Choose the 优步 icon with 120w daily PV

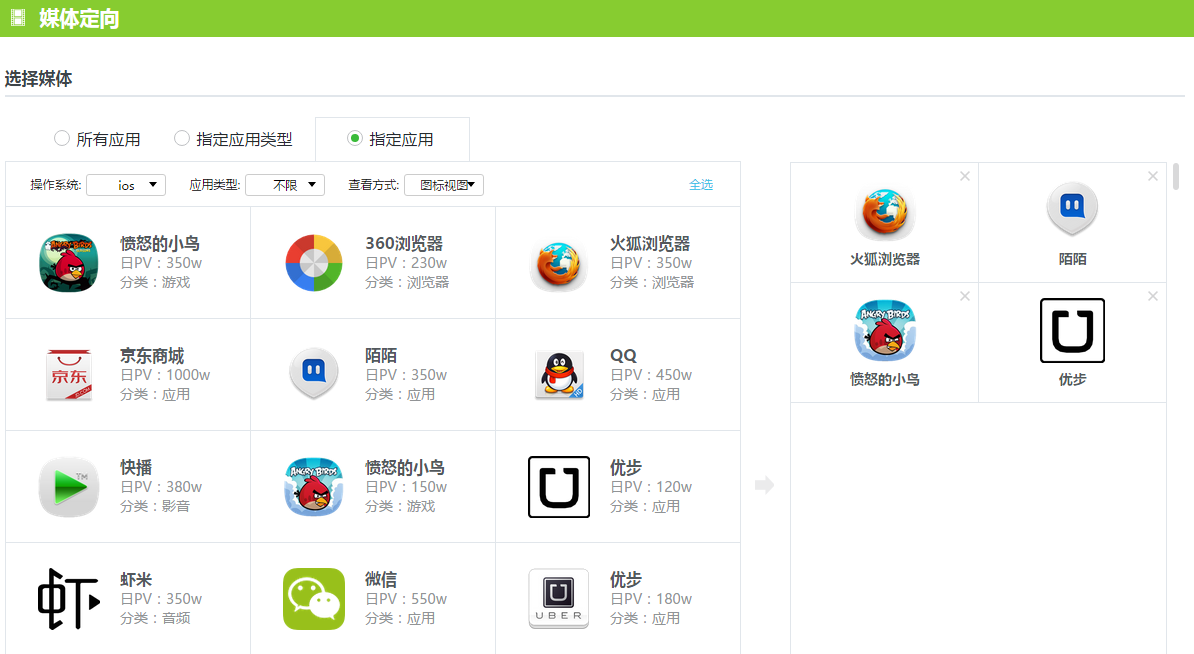click(559, 487)
